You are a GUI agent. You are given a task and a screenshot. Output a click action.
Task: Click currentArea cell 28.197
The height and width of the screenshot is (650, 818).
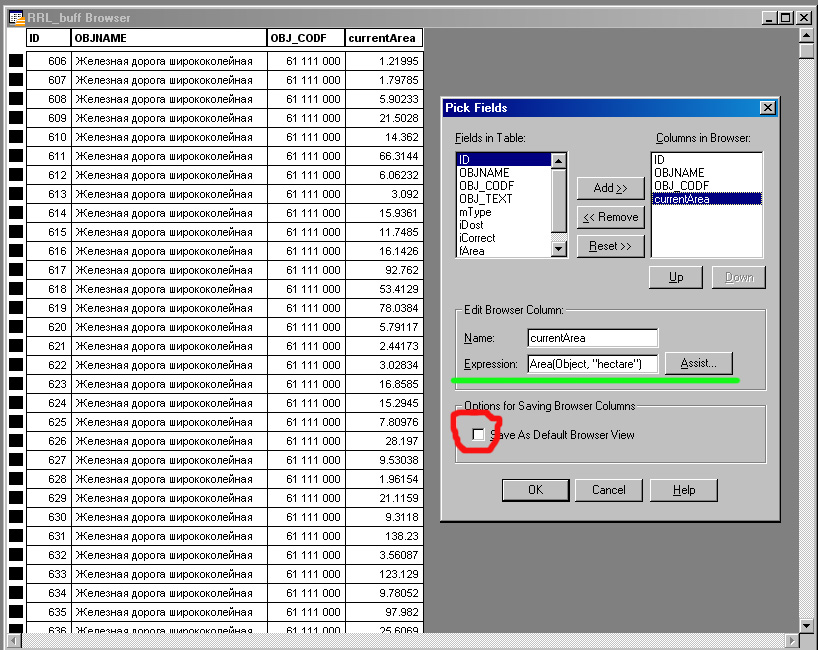click(x=384, y=441)
